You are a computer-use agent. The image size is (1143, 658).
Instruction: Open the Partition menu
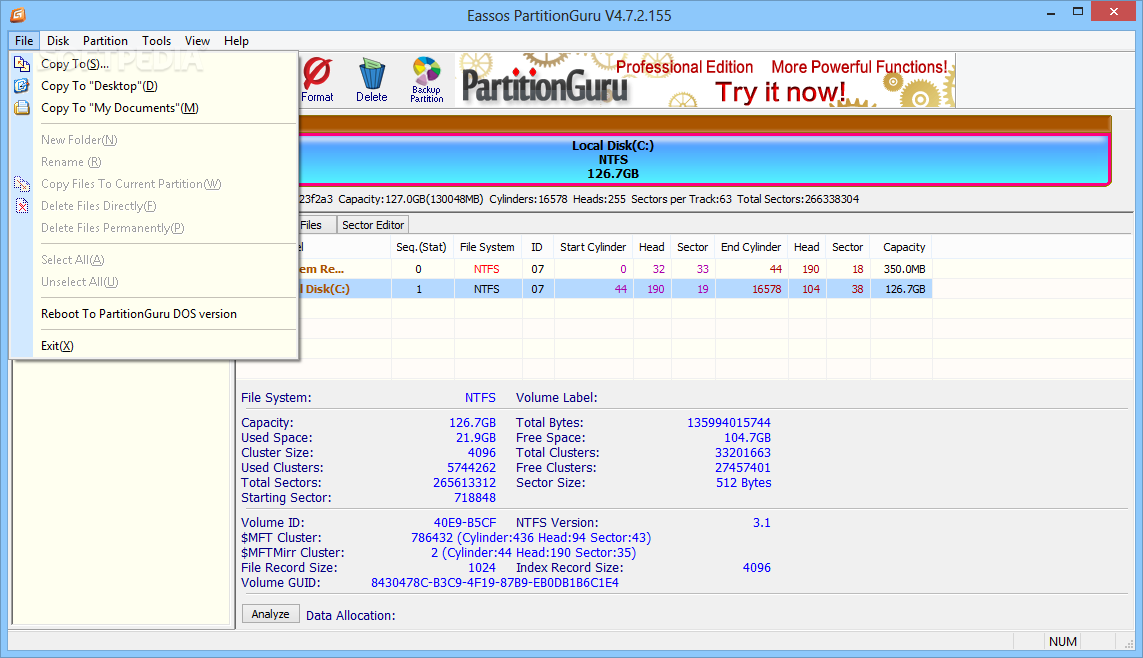[105, 41]
